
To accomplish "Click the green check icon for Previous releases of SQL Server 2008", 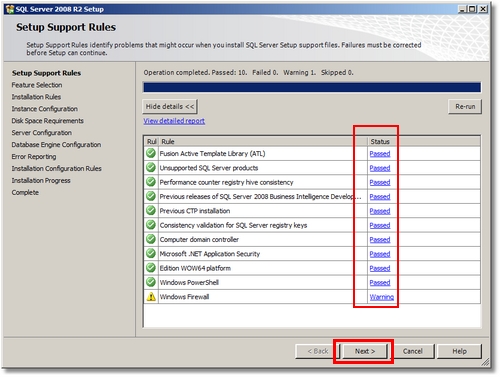I will tap(151, 196).
